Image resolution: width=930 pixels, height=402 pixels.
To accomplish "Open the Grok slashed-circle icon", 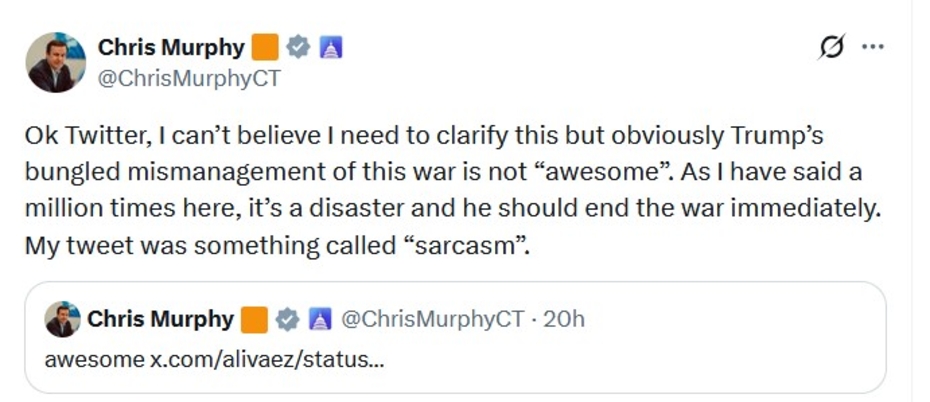I will [831, 47].
